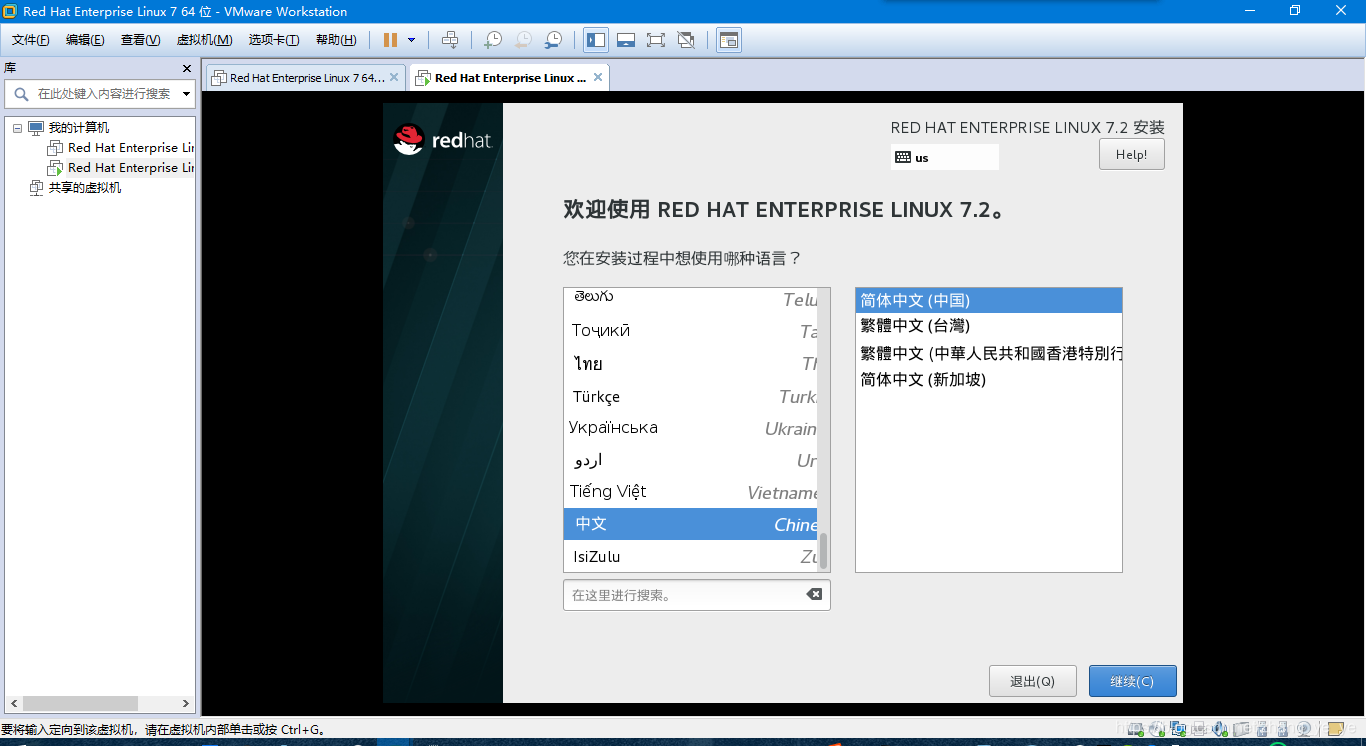Select 共享的虚拟机 in the library

pyautogui.click(x=85, y=188)
